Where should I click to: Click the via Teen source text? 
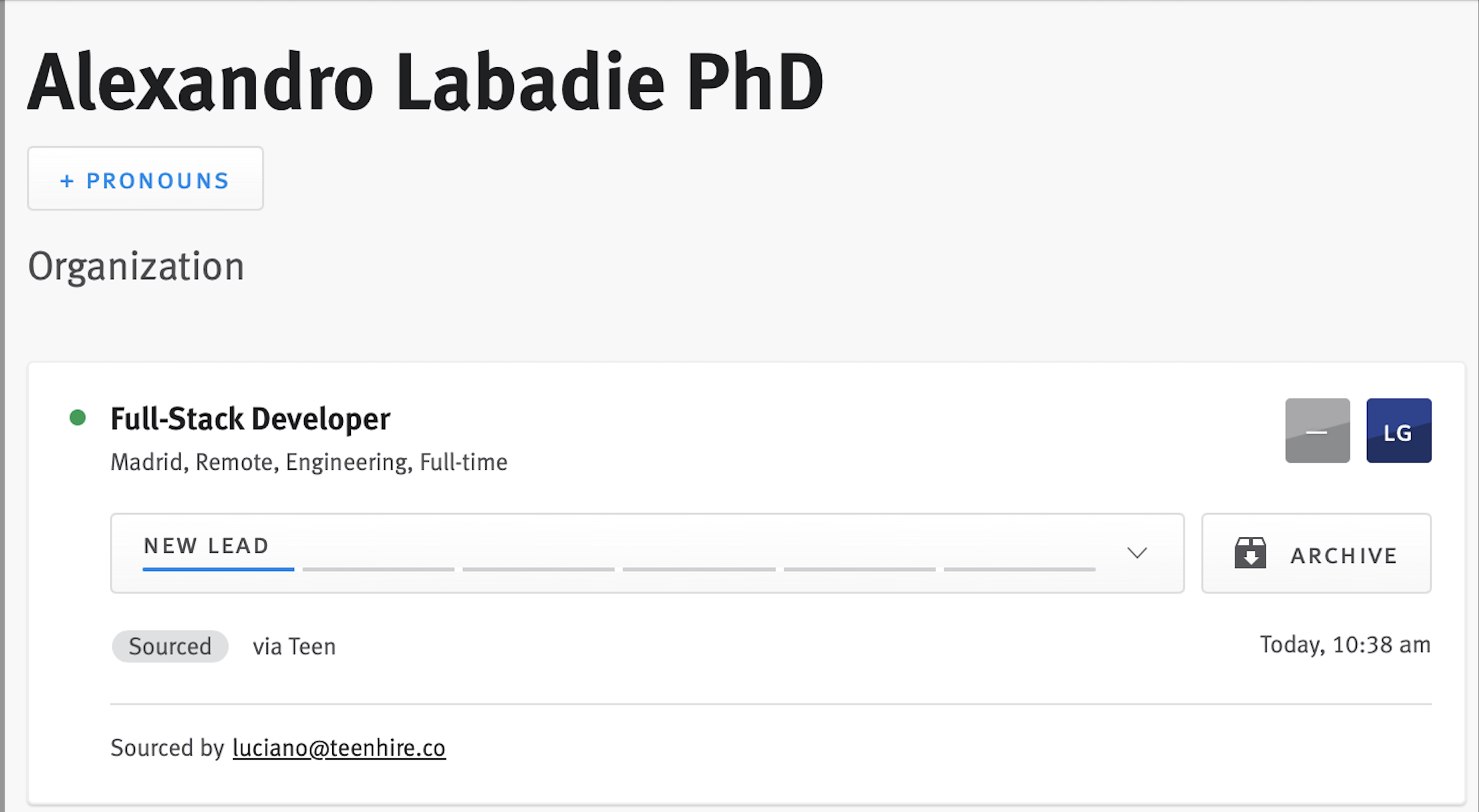pos(294,646)
